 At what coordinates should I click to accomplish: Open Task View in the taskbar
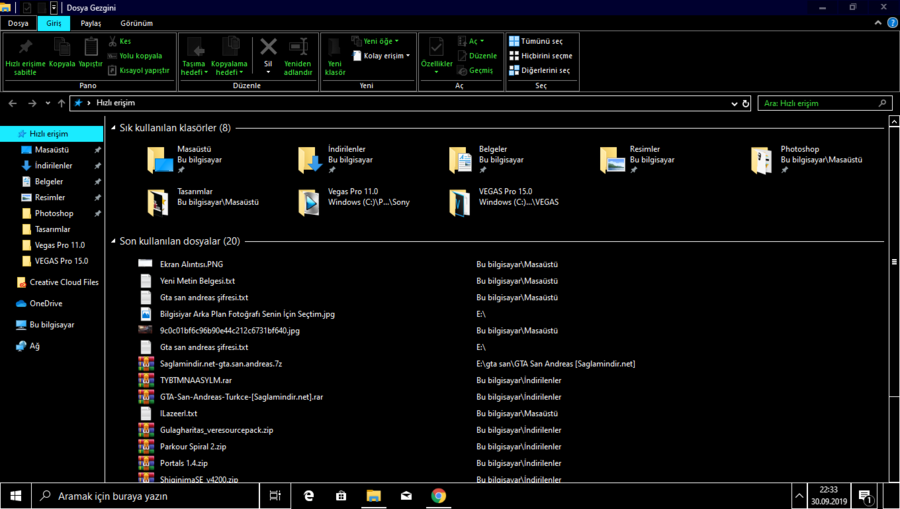click(x=275, y=496)
